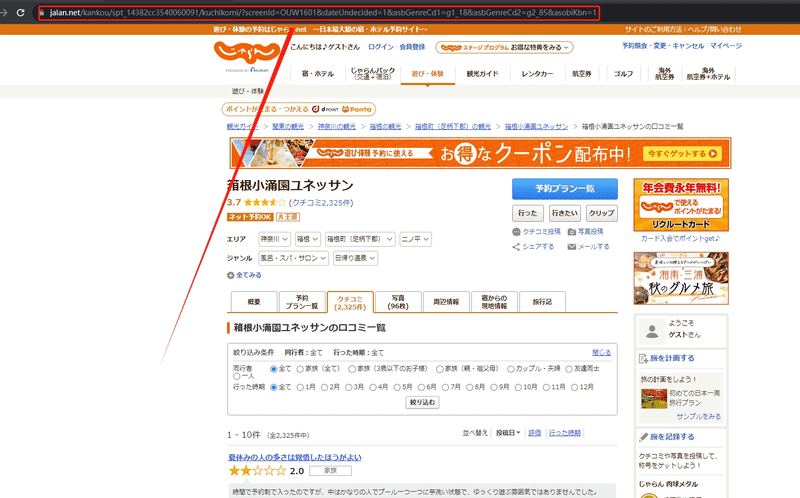The width and height of the screenshot is (800, 498).
Task: Open the 観光ガイド nav menu
Action: click(x=482, y=74)
